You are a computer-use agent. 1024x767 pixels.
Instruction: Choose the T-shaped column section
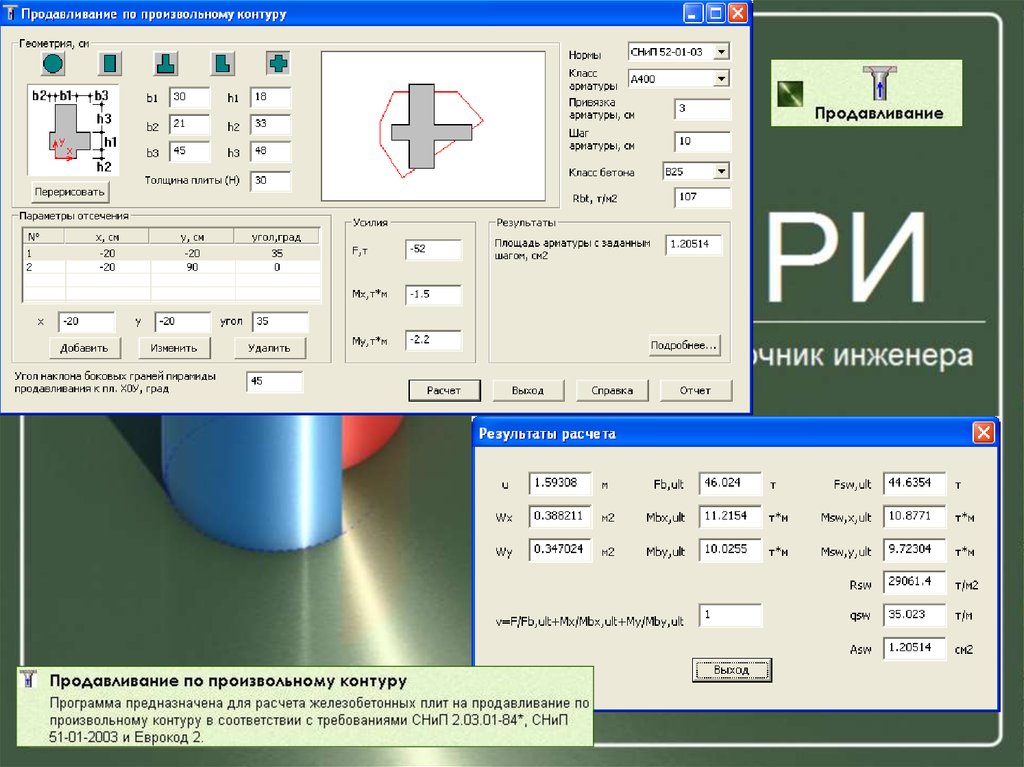pos(166,64)
